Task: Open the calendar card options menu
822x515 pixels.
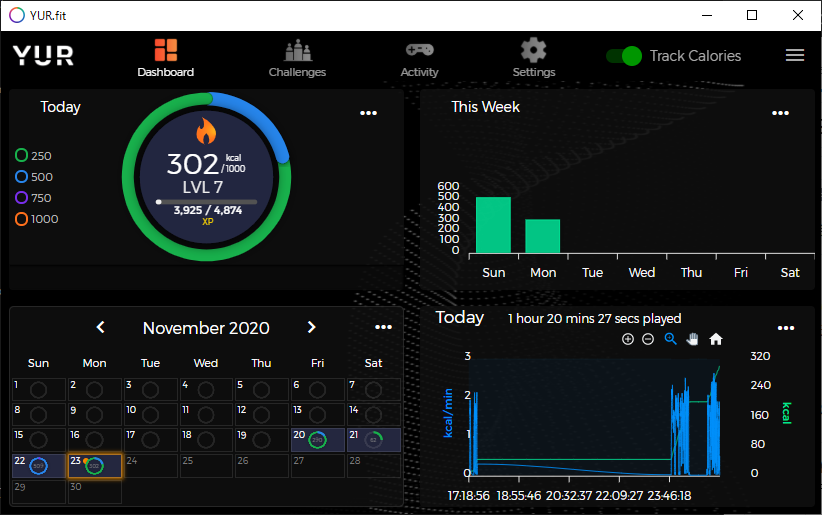Action: [x=383, y=327]
